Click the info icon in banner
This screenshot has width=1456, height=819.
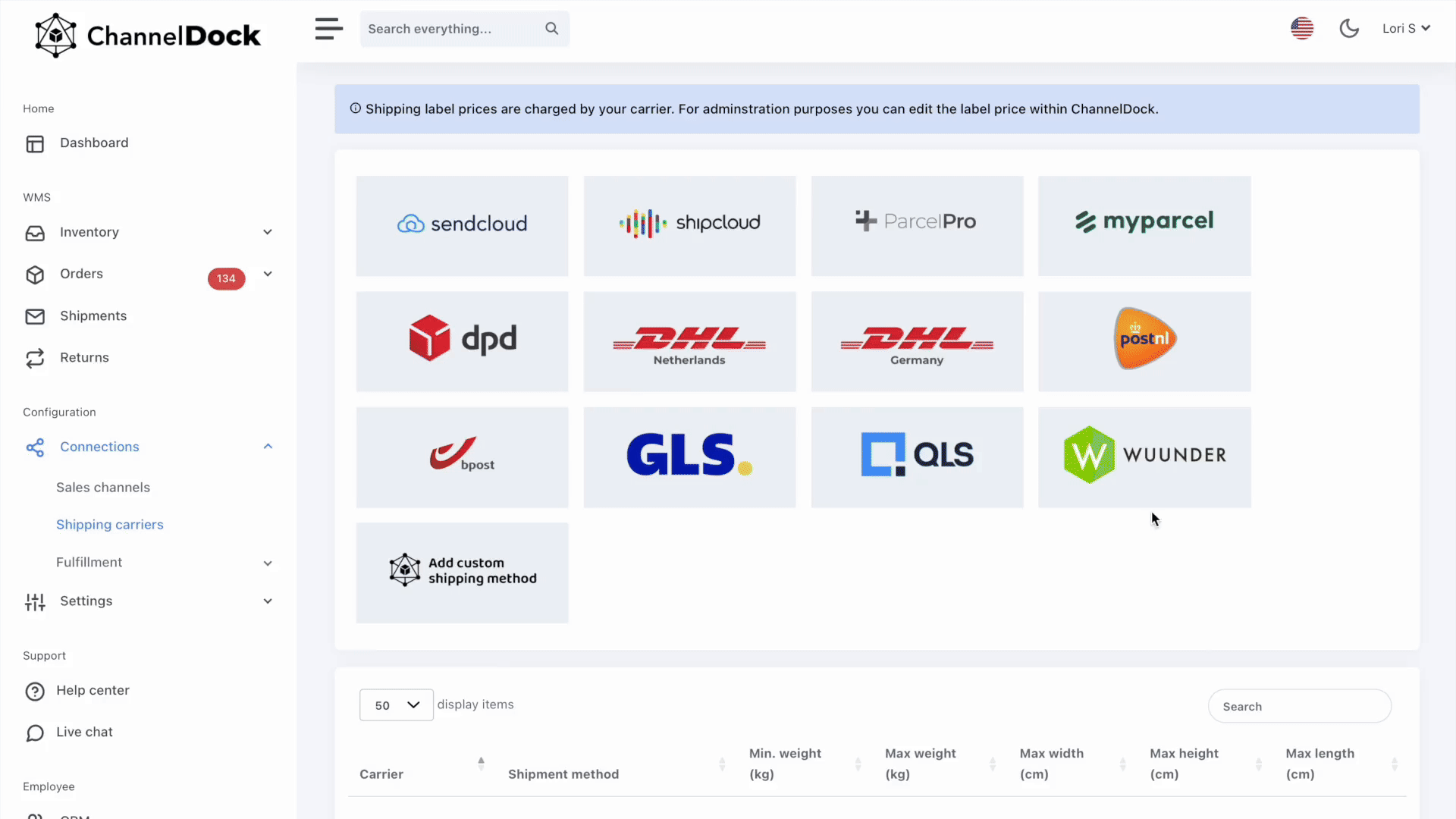[x=355, y=108]
